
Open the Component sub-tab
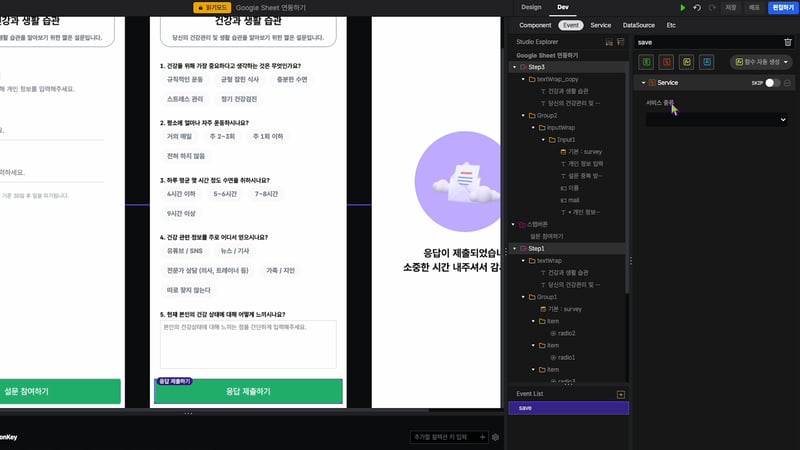[x=535, y=25]
